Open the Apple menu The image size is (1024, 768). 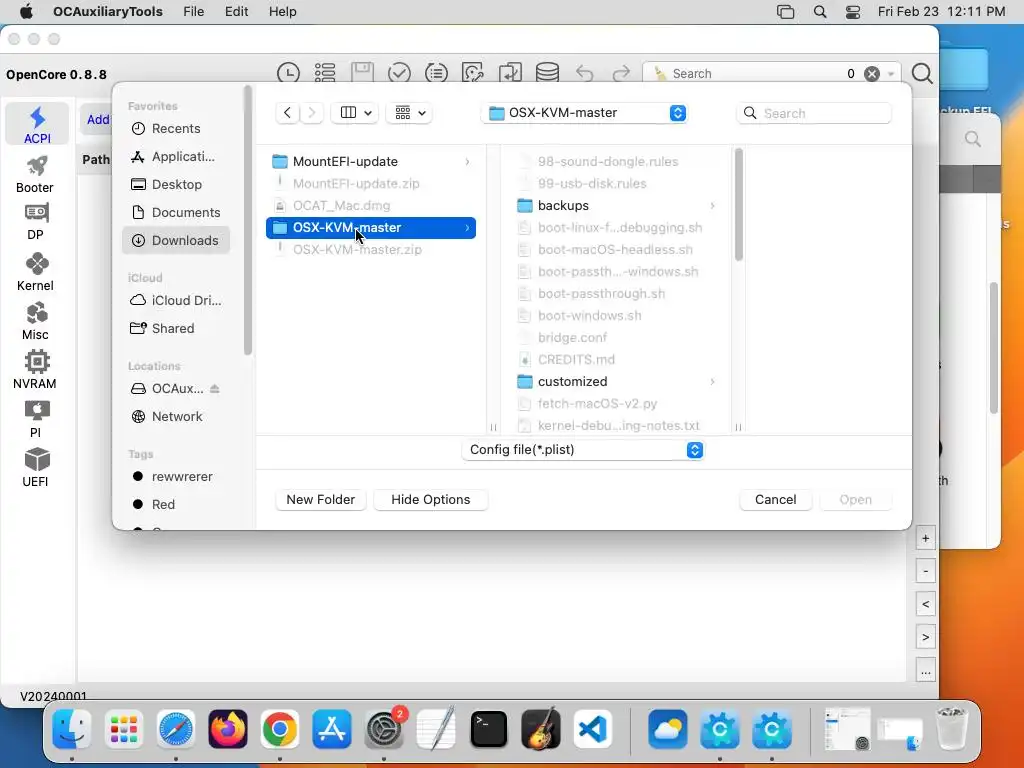(x=26, y=12)
